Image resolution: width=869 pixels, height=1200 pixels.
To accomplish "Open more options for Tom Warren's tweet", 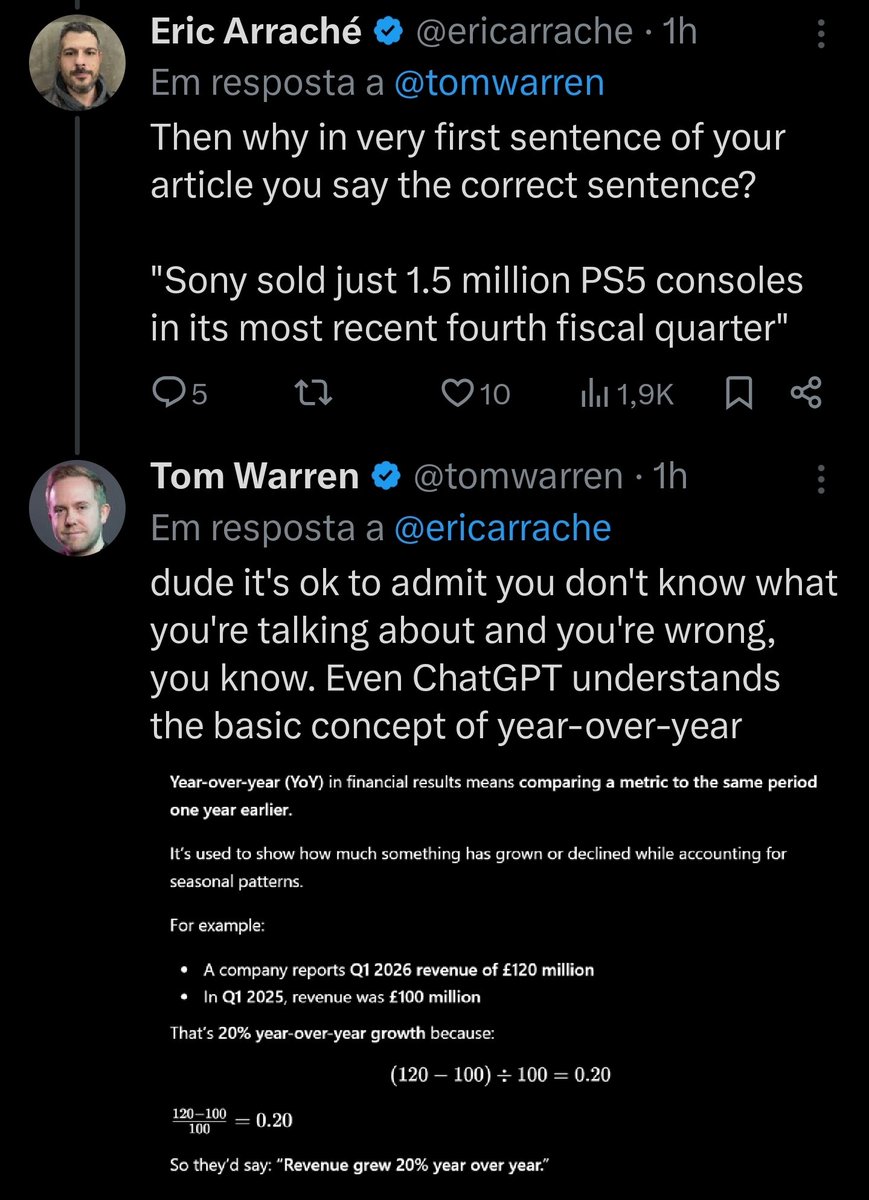I will (x=822, y=476).
